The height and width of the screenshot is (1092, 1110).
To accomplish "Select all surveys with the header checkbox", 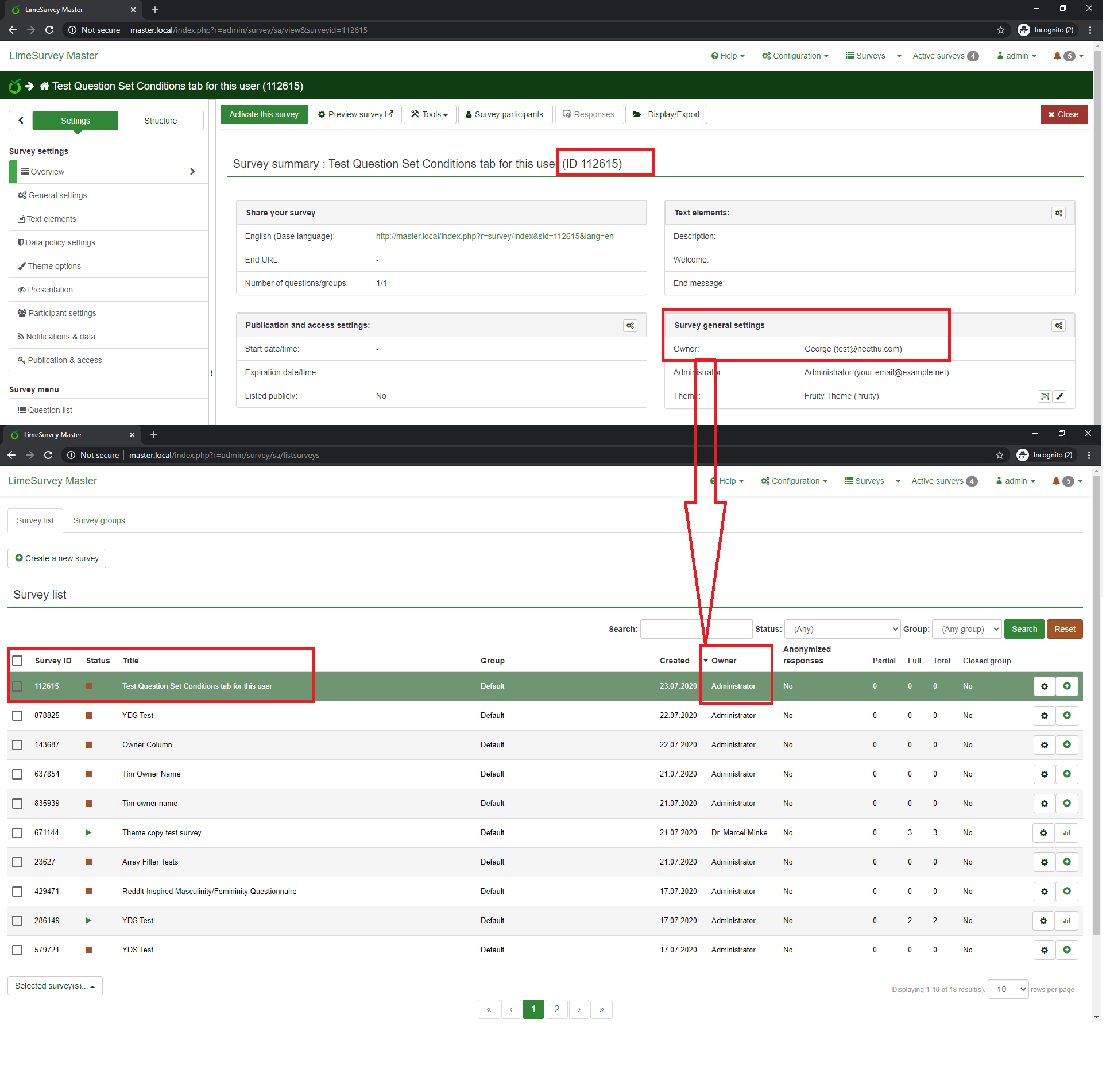I will coord(17,661).
